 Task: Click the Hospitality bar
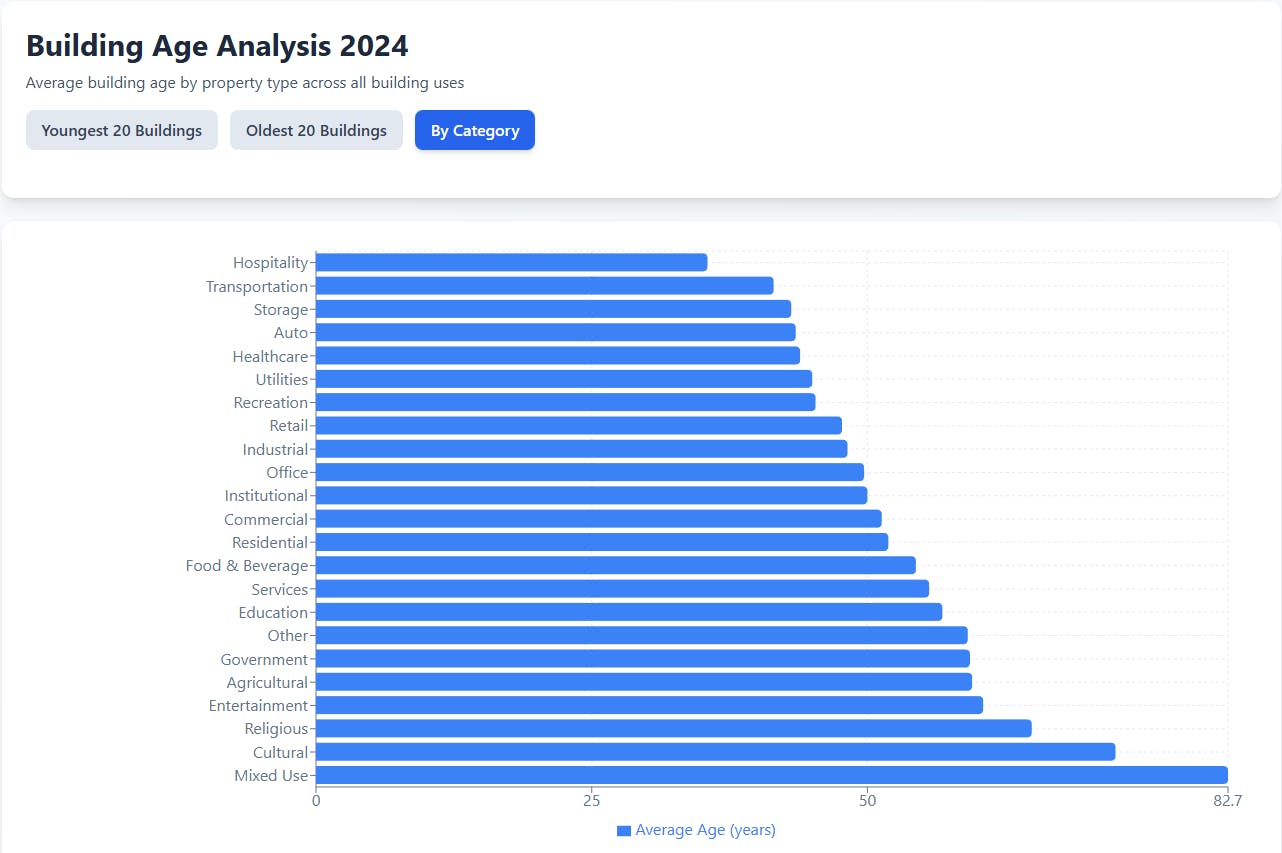click(511, 262)
